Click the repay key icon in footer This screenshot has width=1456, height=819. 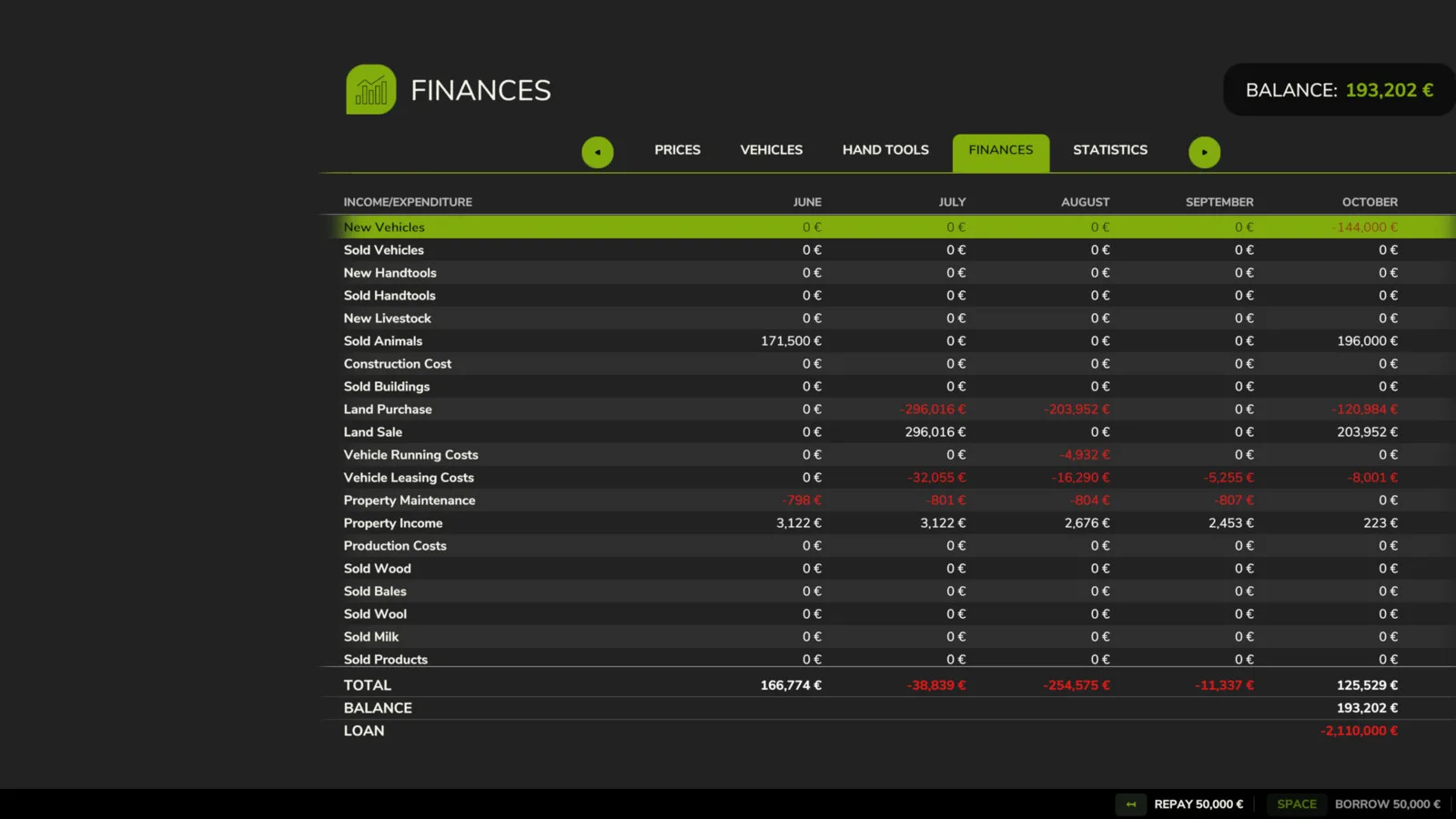tap(1131, 804)
